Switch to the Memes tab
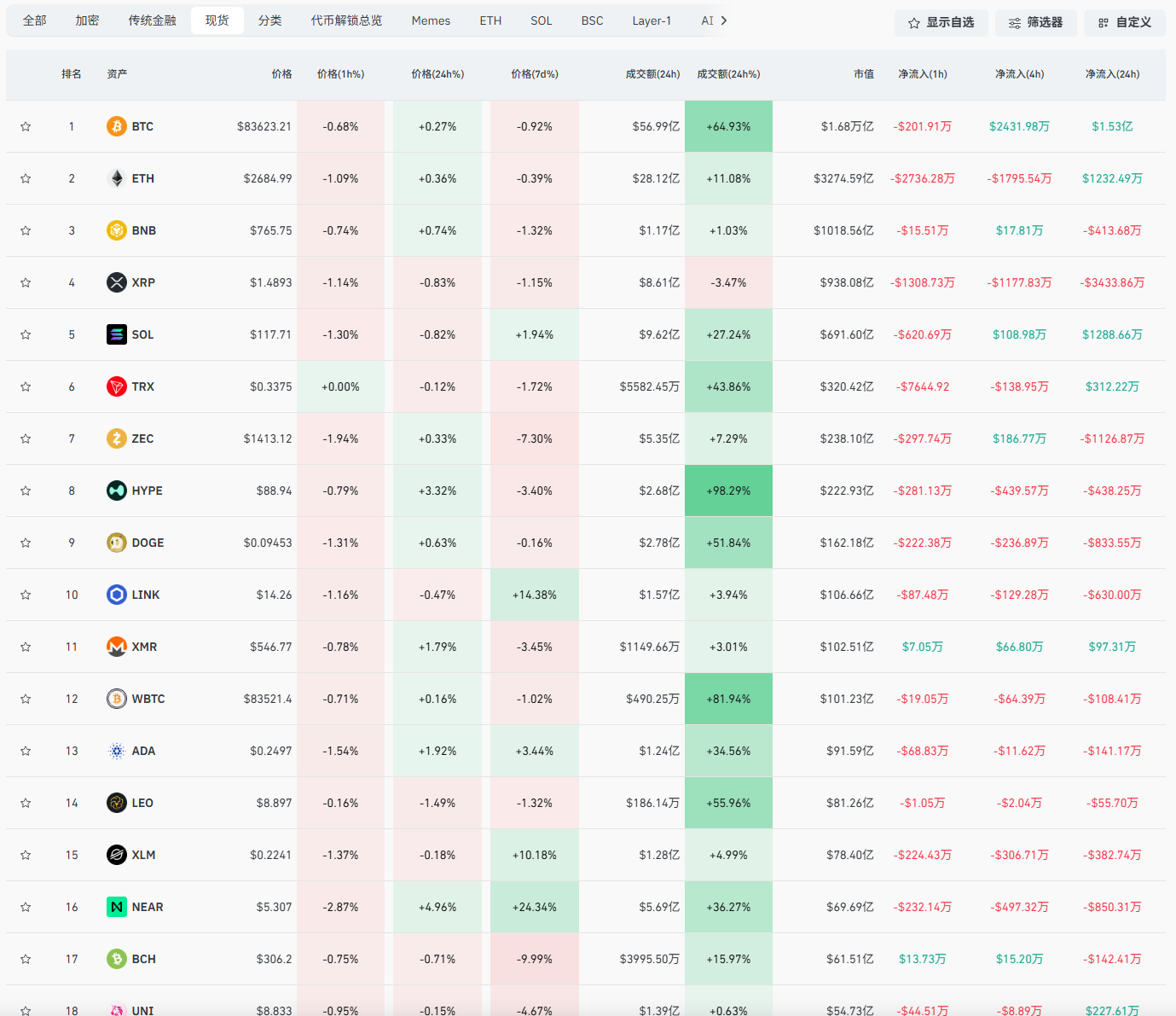 point(431,20)
